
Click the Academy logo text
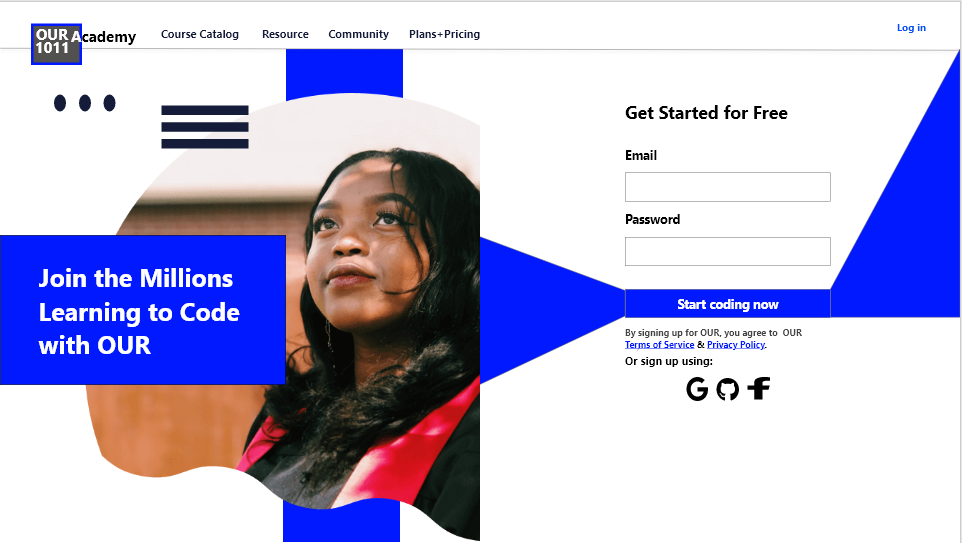pos(104,37)
